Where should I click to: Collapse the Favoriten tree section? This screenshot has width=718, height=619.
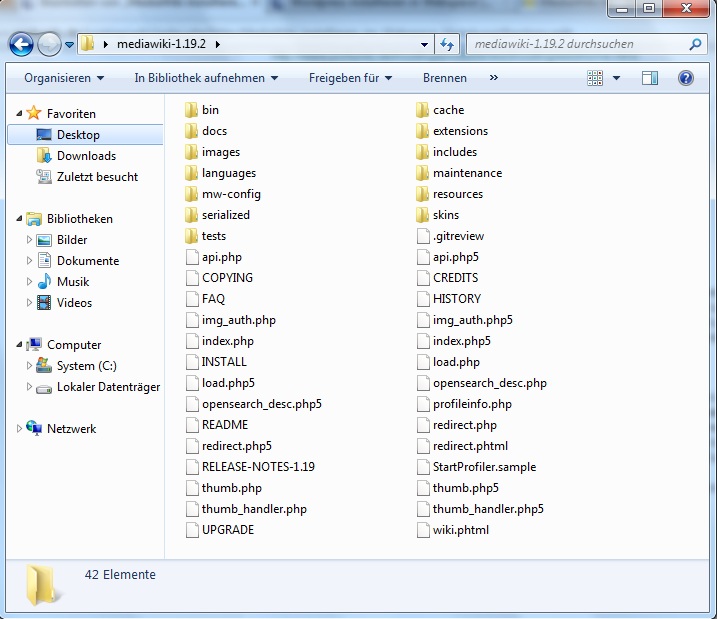[x=18, y=114]
